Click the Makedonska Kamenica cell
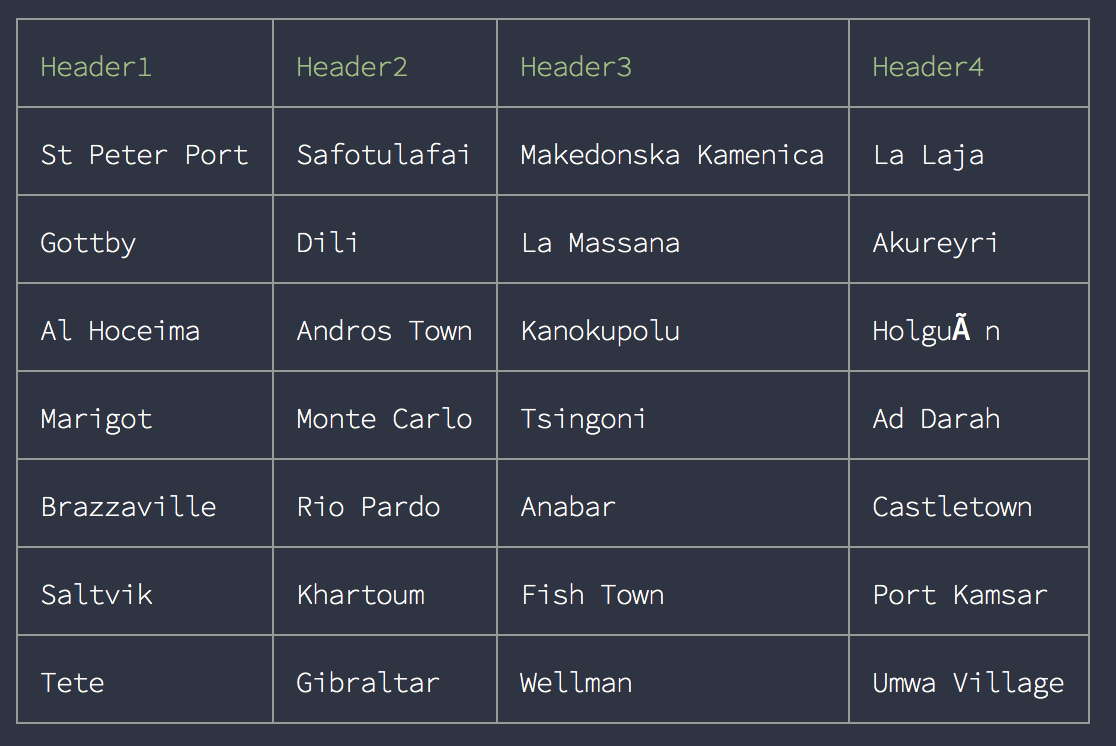 [x=673, y=152]
